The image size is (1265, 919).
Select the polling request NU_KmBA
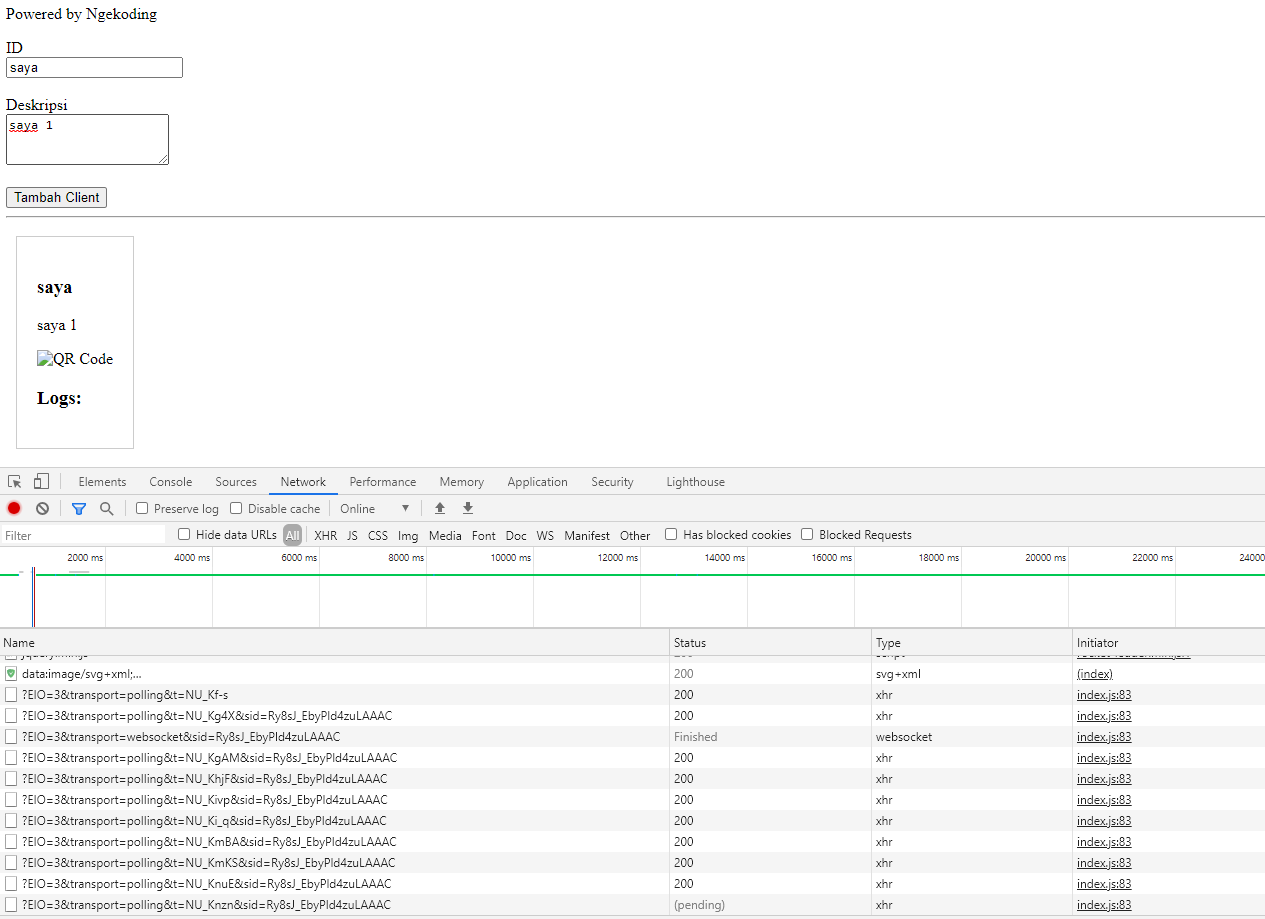point(632,842)
